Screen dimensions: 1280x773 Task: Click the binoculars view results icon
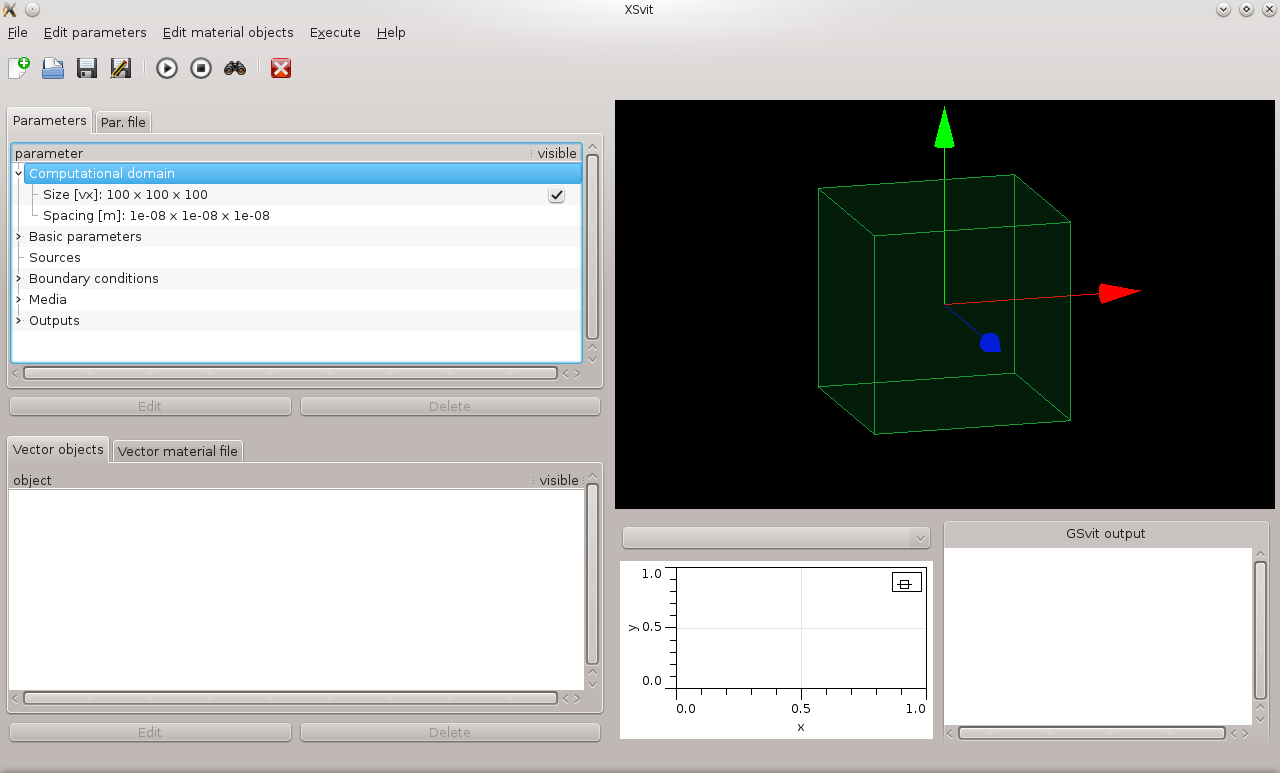tap(235, 68)
